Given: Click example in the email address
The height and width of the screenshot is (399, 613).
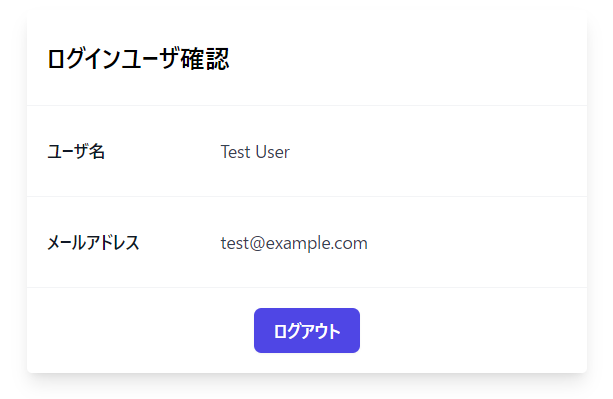Looking at the screenshot, I should point(299,243).
